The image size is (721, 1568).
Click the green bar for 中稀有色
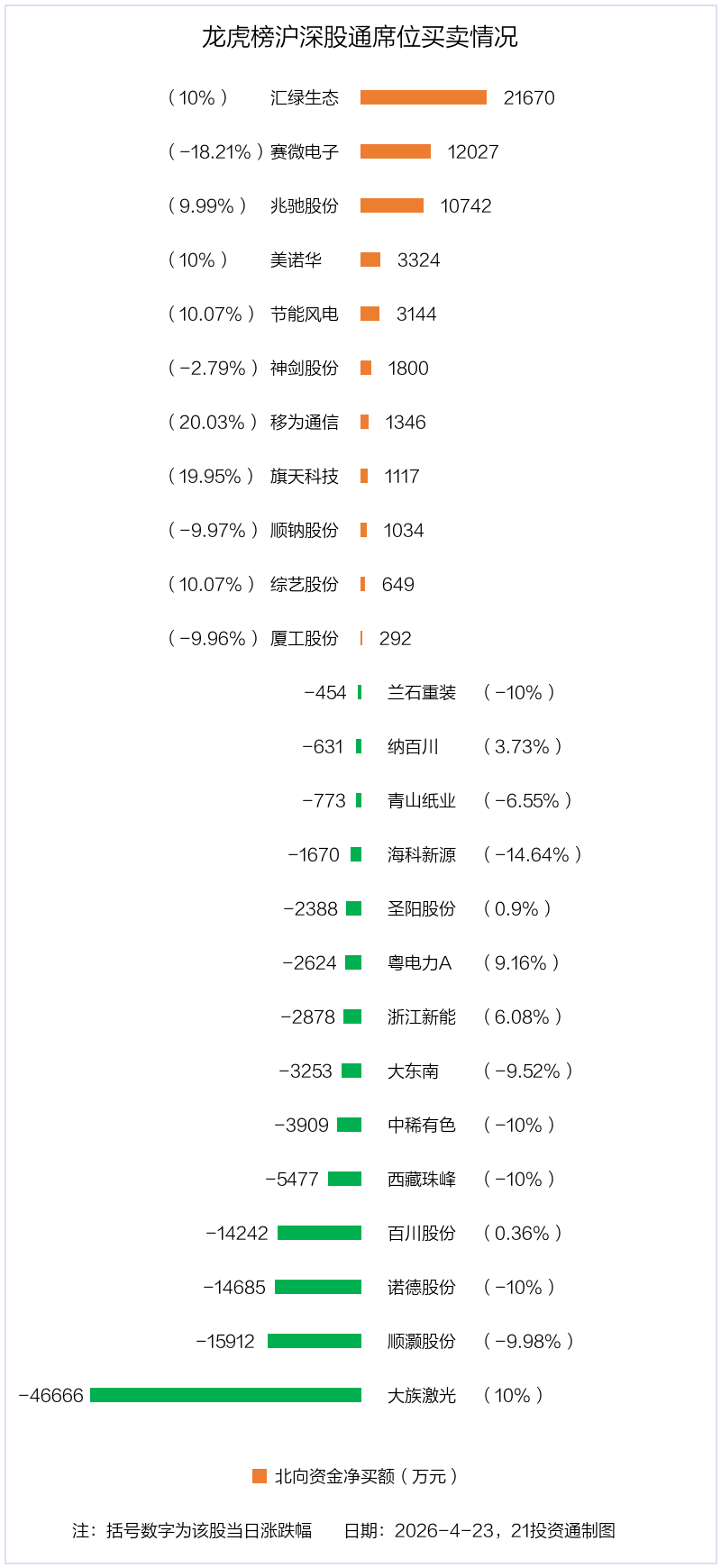tap(349, 1125)
